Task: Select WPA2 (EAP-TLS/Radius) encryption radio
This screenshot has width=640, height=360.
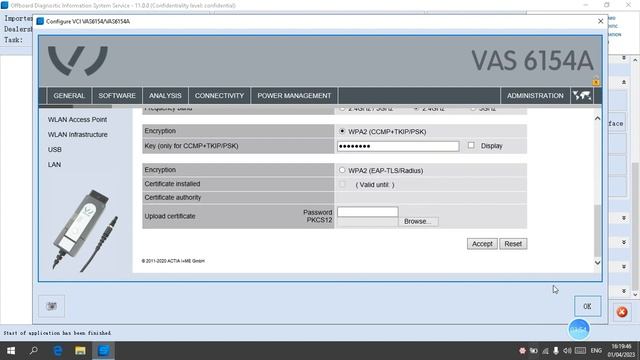Action: pyautogui.click(x=342, y=170)
